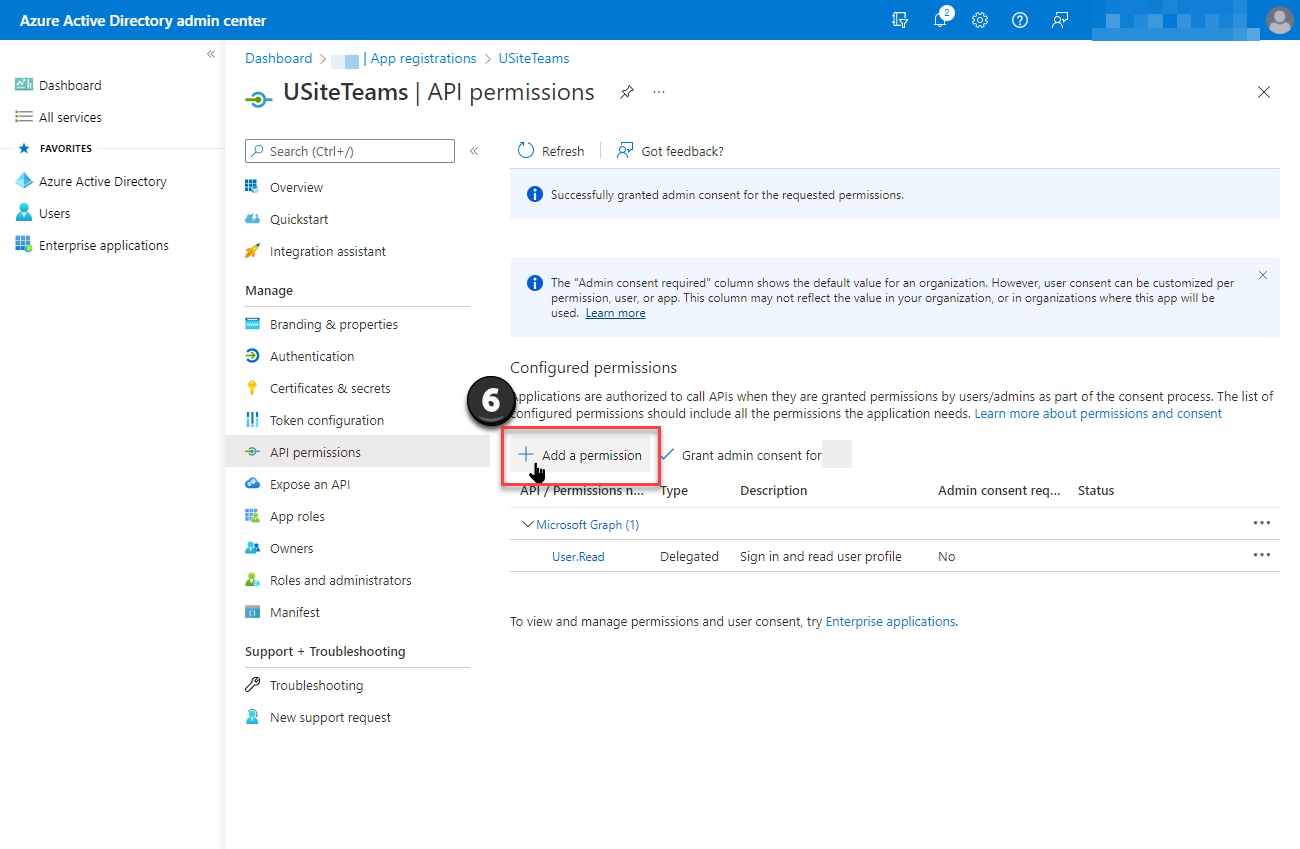Viewport: 1300px width, 849px height.
Task: Click the Type column header
Action: (x=674, y=490)
